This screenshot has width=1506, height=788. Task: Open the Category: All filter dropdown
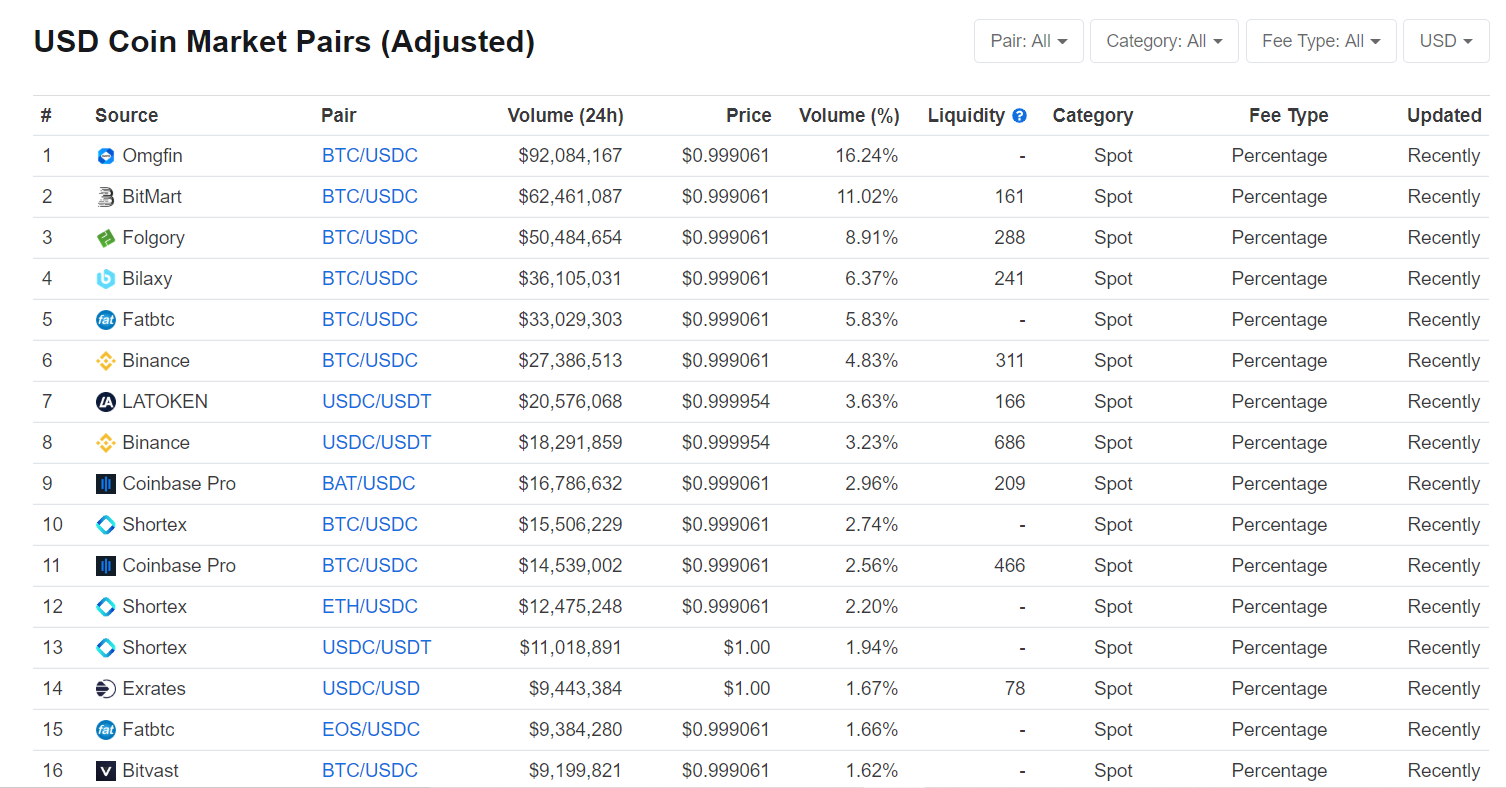[x=1164, y=41]
